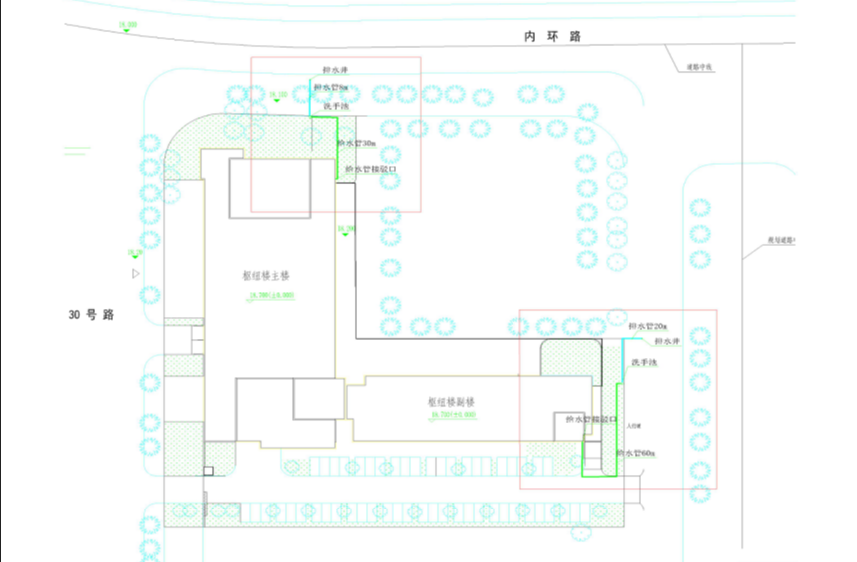857x562 pixels.
Task: Click the green elevation marker at top-left road
Action: pos(127,25)
